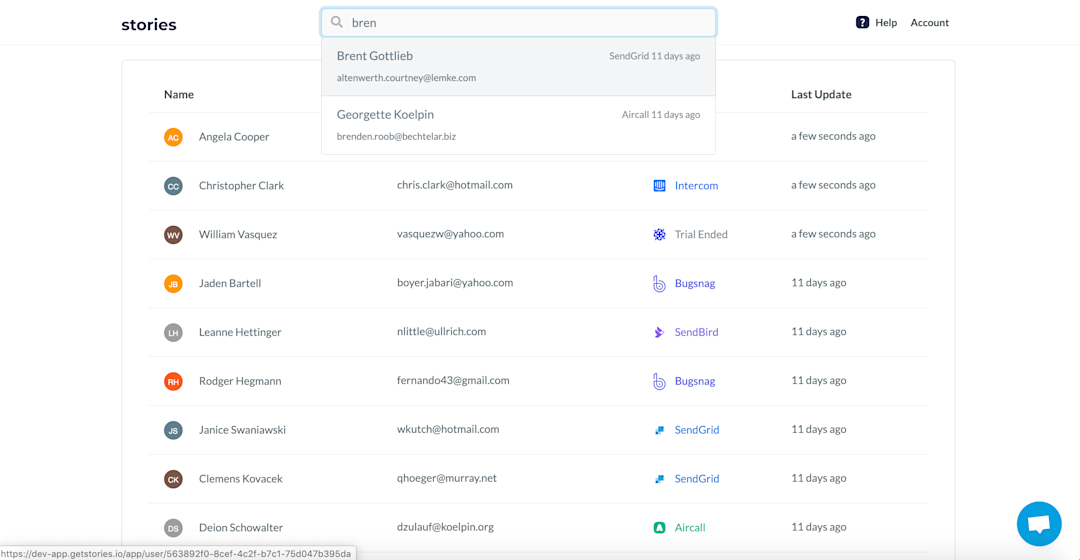Open Christopher Clark's user row
This screenshot has height=560, width=1080.
point(538,185)
